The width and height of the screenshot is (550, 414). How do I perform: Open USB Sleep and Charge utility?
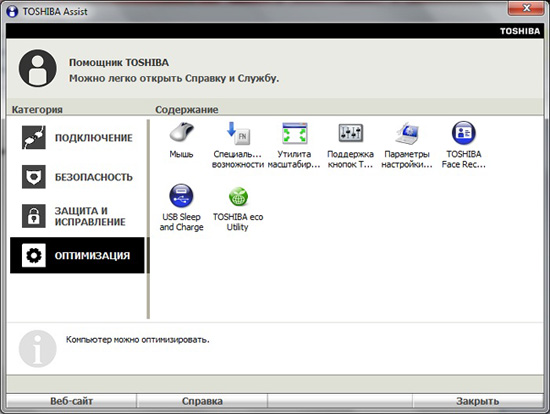point(181,195)
